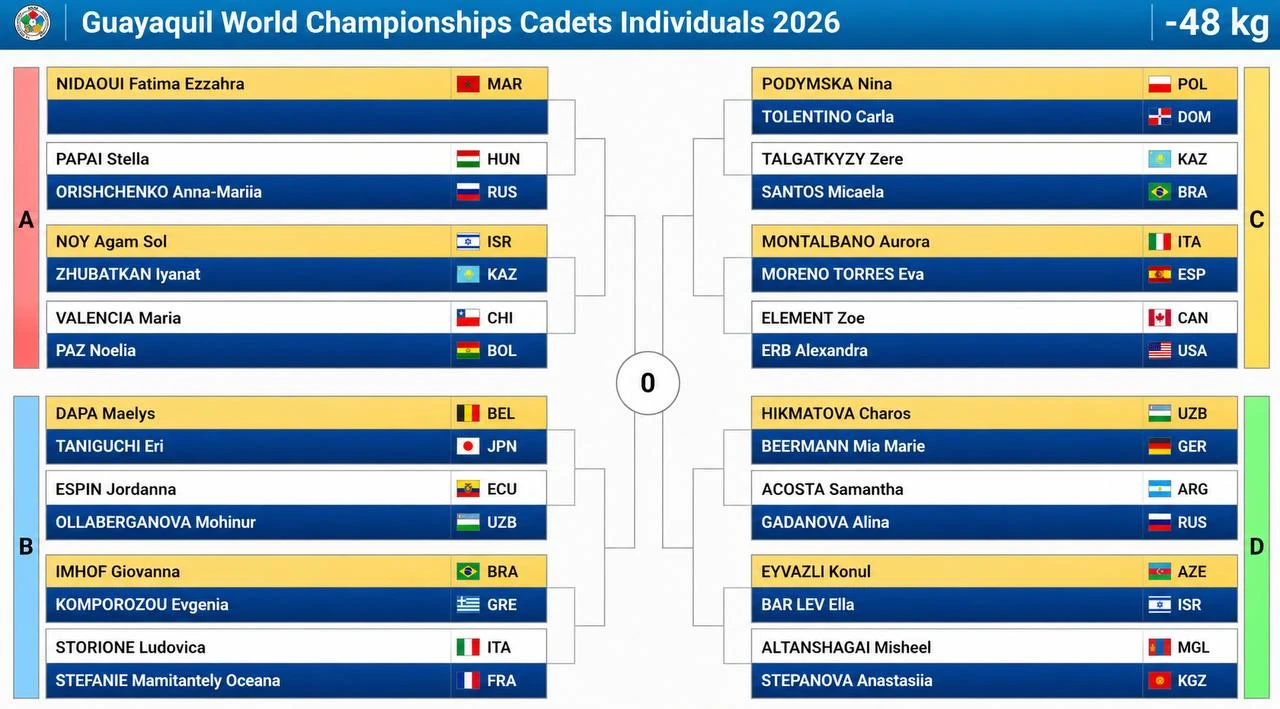Image resolution: width=1280 pixels, height=709 pixels.
Task: Select the blue pool B side tab
Action: pos(26,547)
